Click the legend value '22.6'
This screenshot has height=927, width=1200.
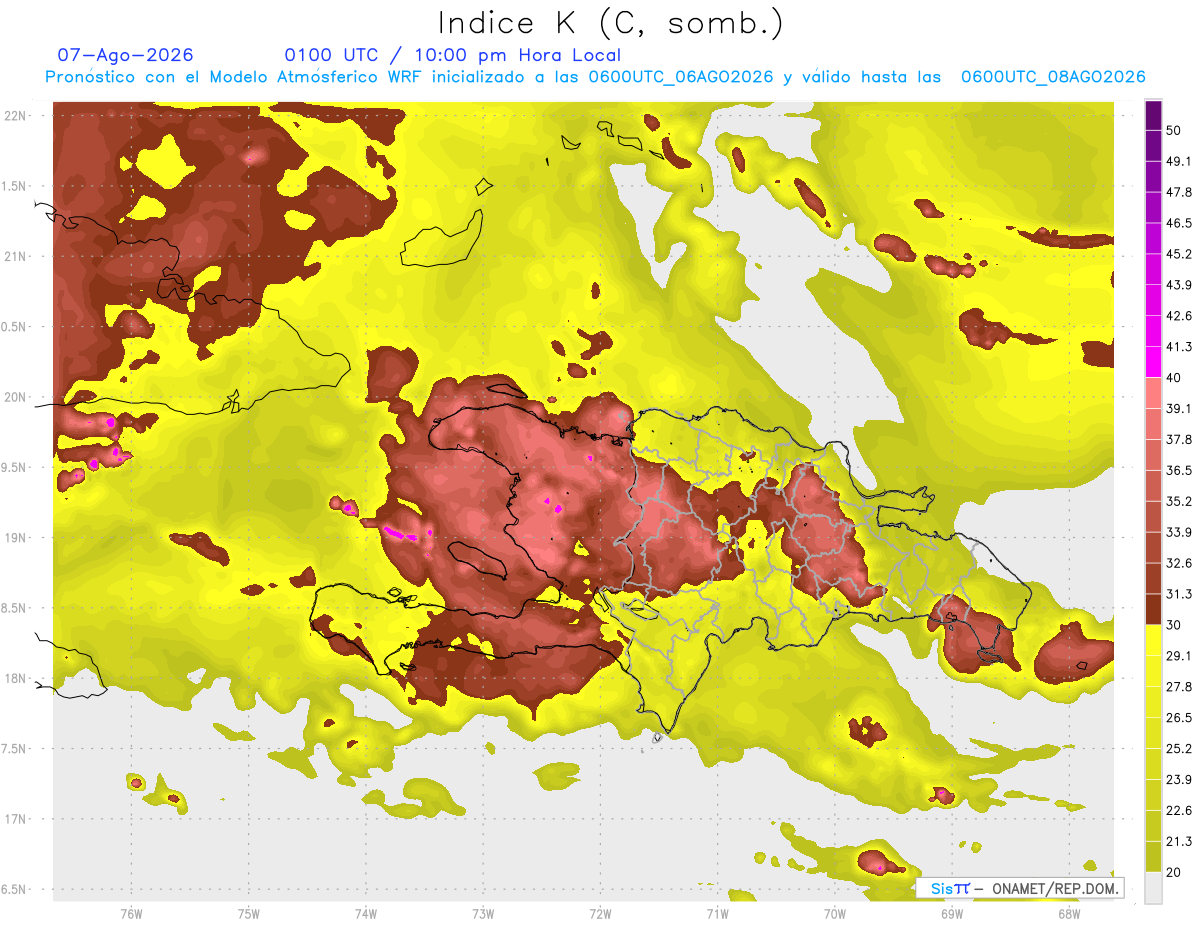[1178, 811]
